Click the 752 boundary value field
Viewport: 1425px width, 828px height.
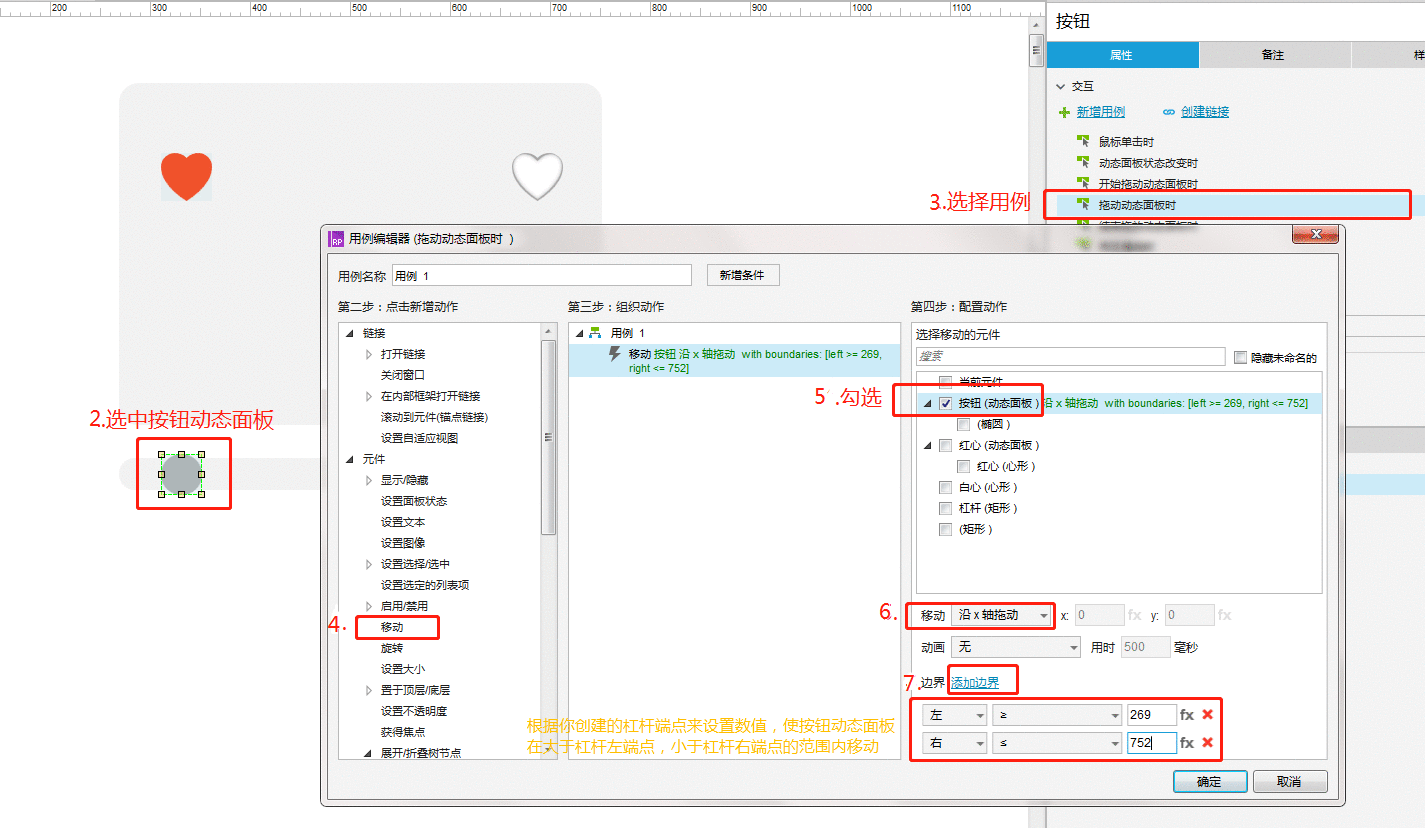coord(1151,743)
